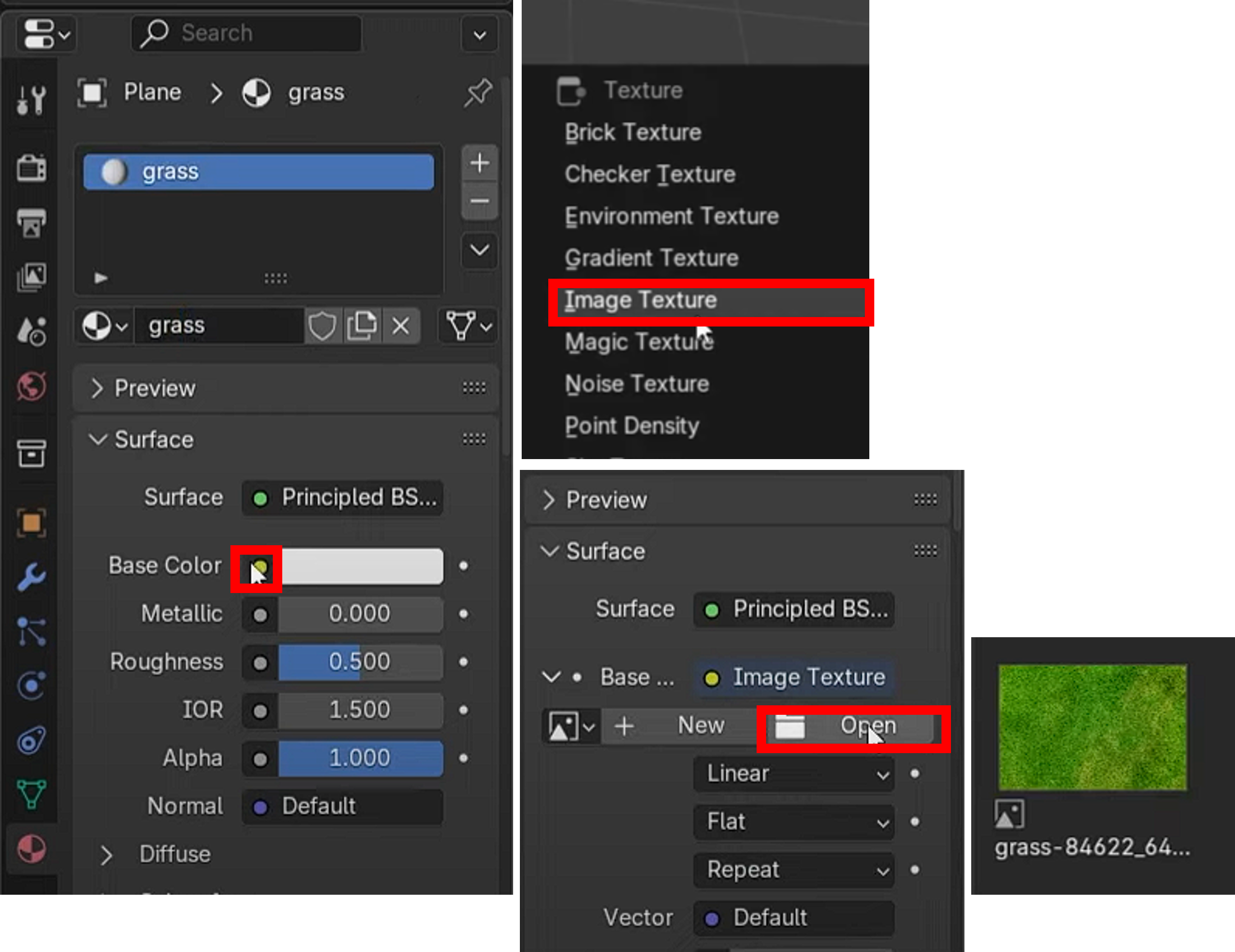Viewport: 1235px width, 952px height.
Task: Open the Modifiers wrench tab
Action: pyautogui.click(x=31, y=577)
